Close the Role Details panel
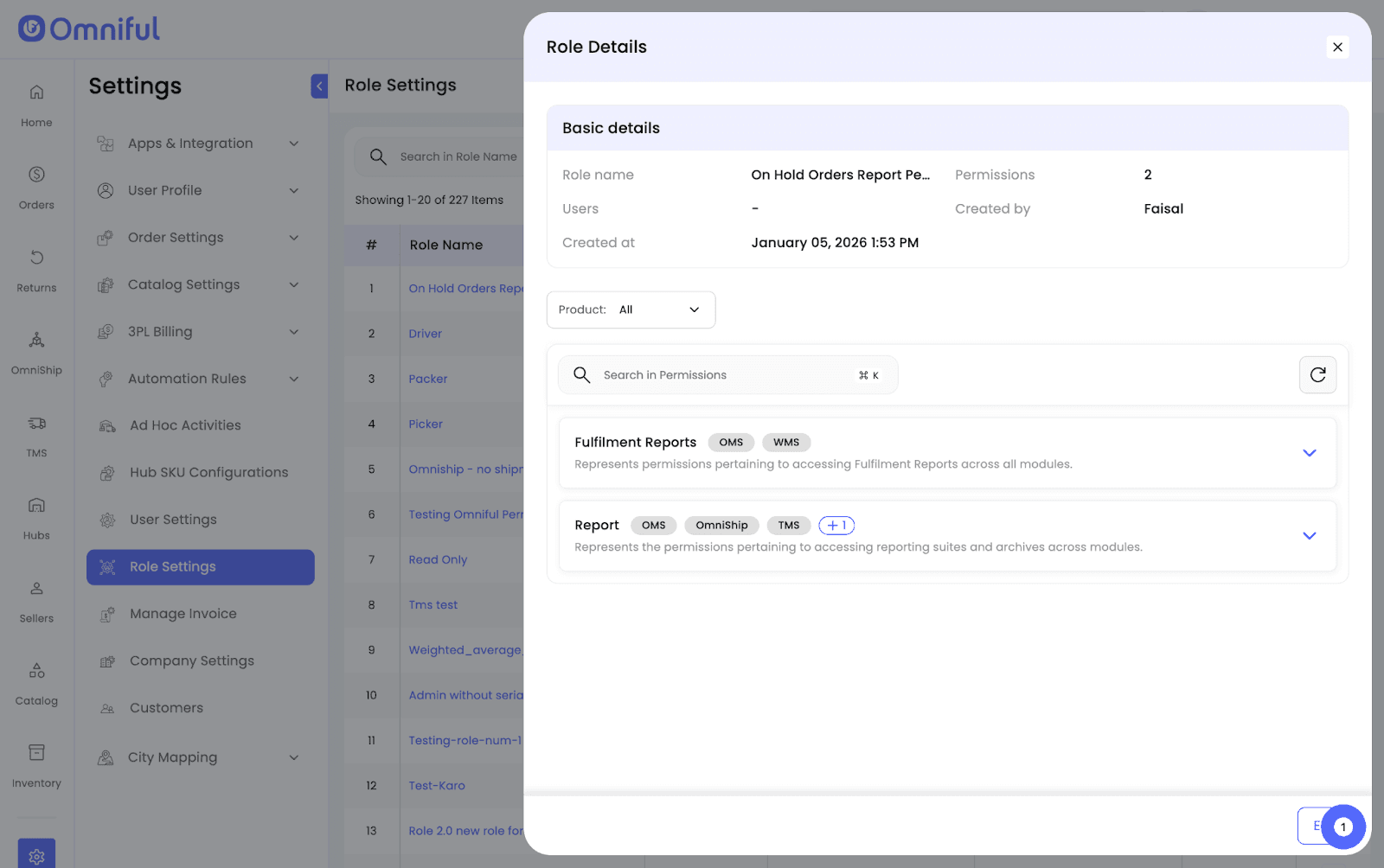This screenshot has height=868, width=1384. point(1337,47)
